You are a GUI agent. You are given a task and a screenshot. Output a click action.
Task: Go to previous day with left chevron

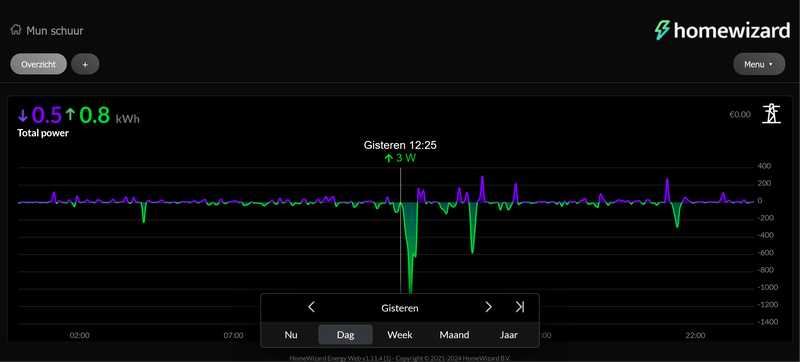coord(312,307)
